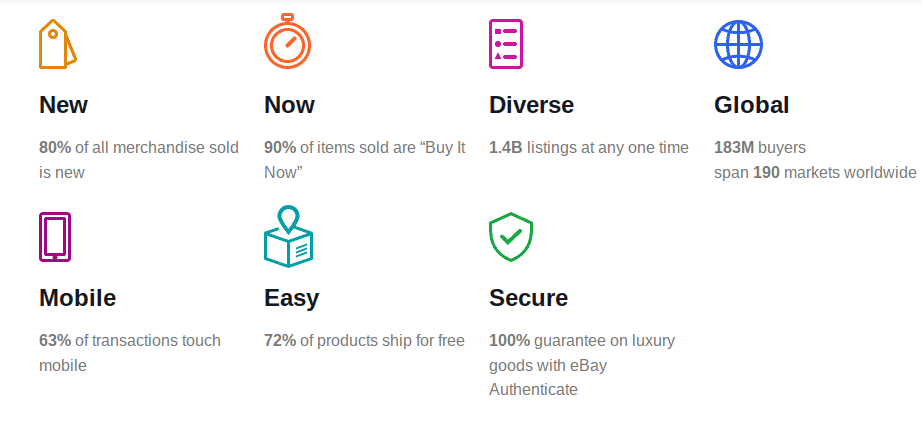Click the "Diverse" heading
Viewport: 922px width, 424px height.
(x=532, y=105)
